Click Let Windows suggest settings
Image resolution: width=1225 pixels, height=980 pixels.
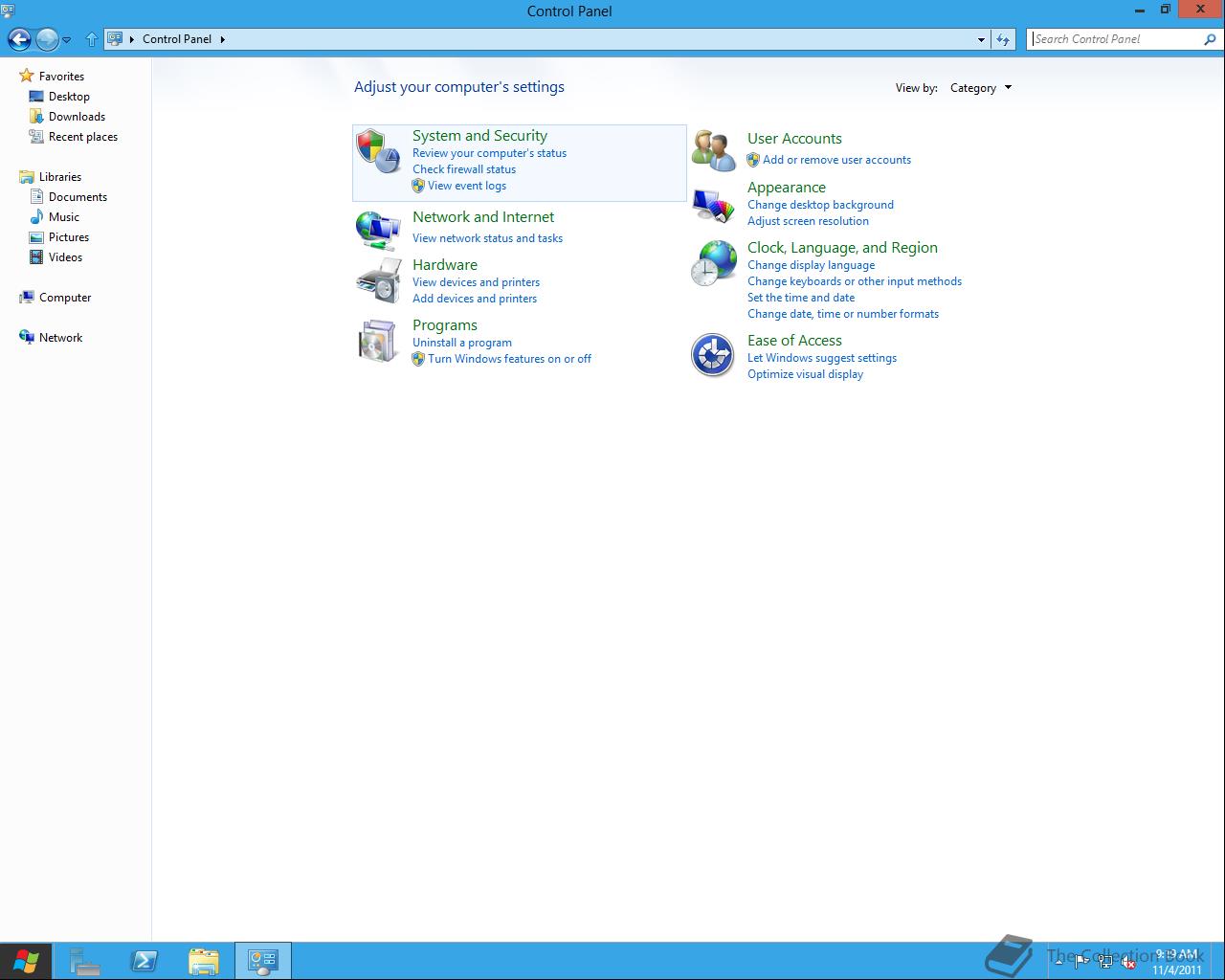pos(822,358)
